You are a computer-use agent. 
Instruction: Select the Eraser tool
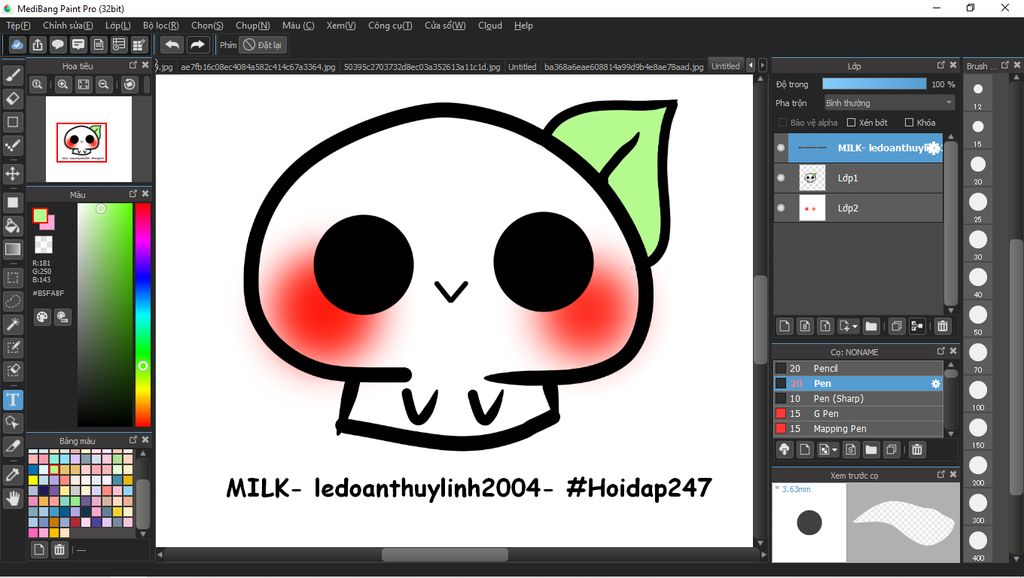coord(13,98)
